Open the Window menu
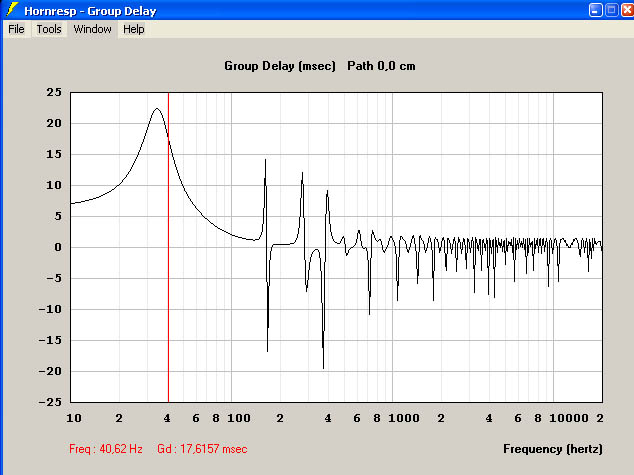 pyautogui.click(x=92, y=29)
